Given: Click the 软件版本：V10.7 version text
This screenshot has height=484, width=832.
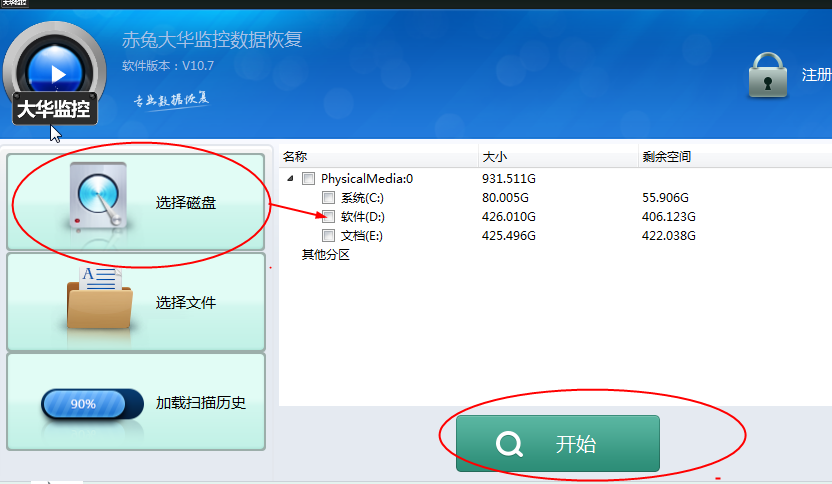Looking at the screenshot, I should [168, 66].
